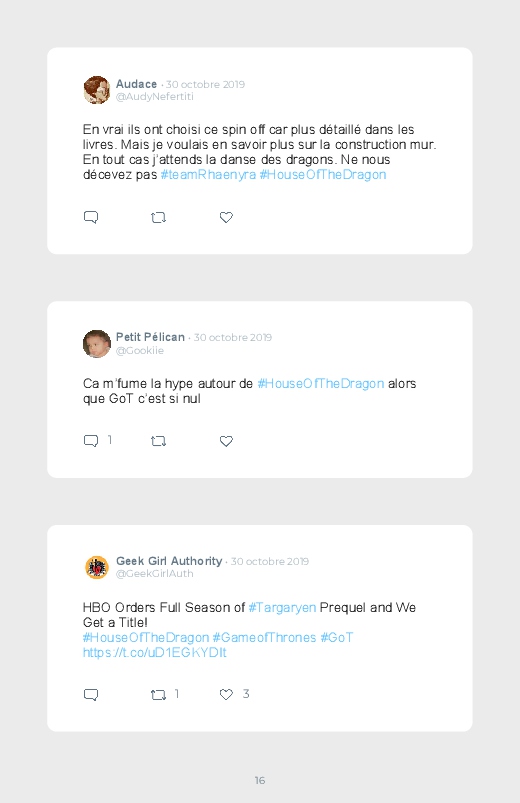The image size is (520, 803).
Task: Reply to Geek Girl Authority's tweet
Action: [91, 694]
